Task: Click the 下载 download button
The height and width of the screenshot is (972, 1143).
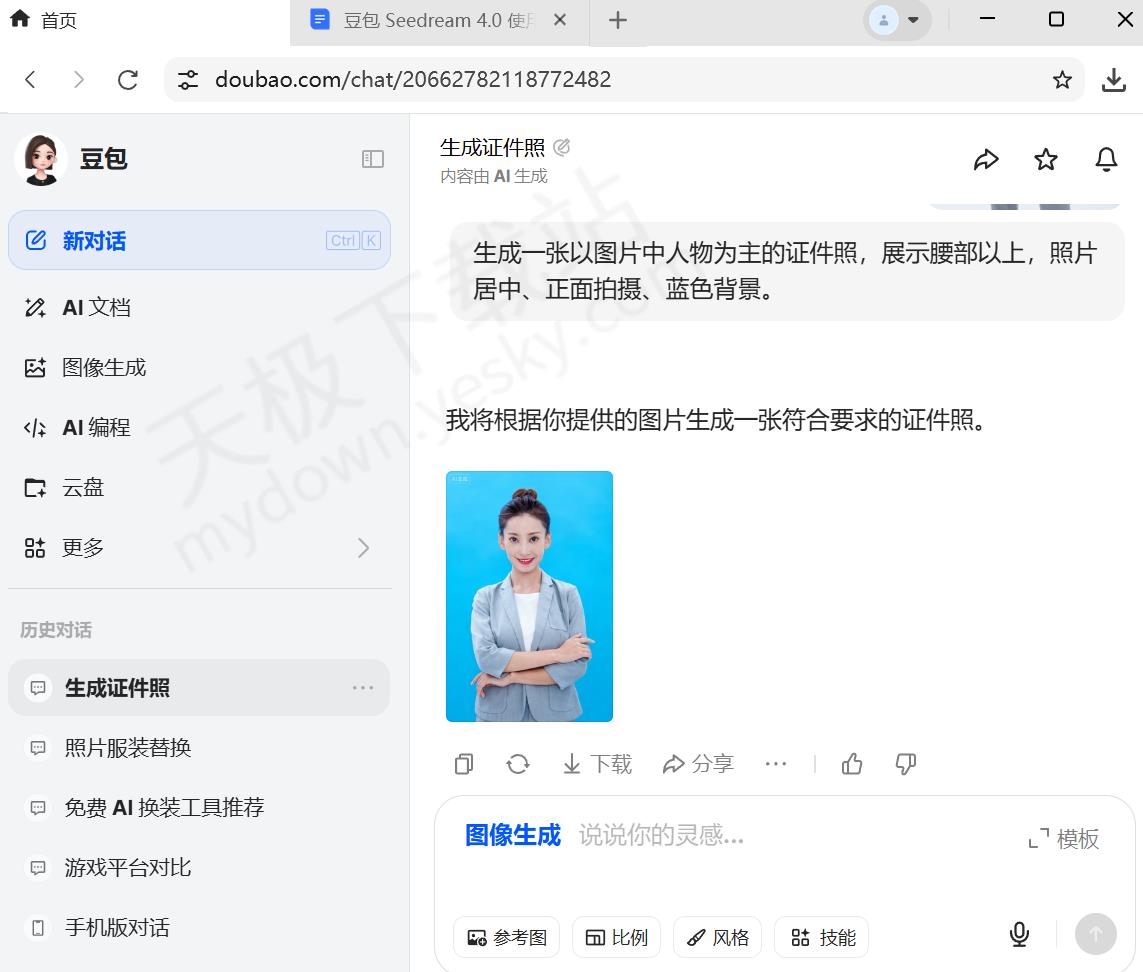Action: pyautogui.click(x=597, y=764)
